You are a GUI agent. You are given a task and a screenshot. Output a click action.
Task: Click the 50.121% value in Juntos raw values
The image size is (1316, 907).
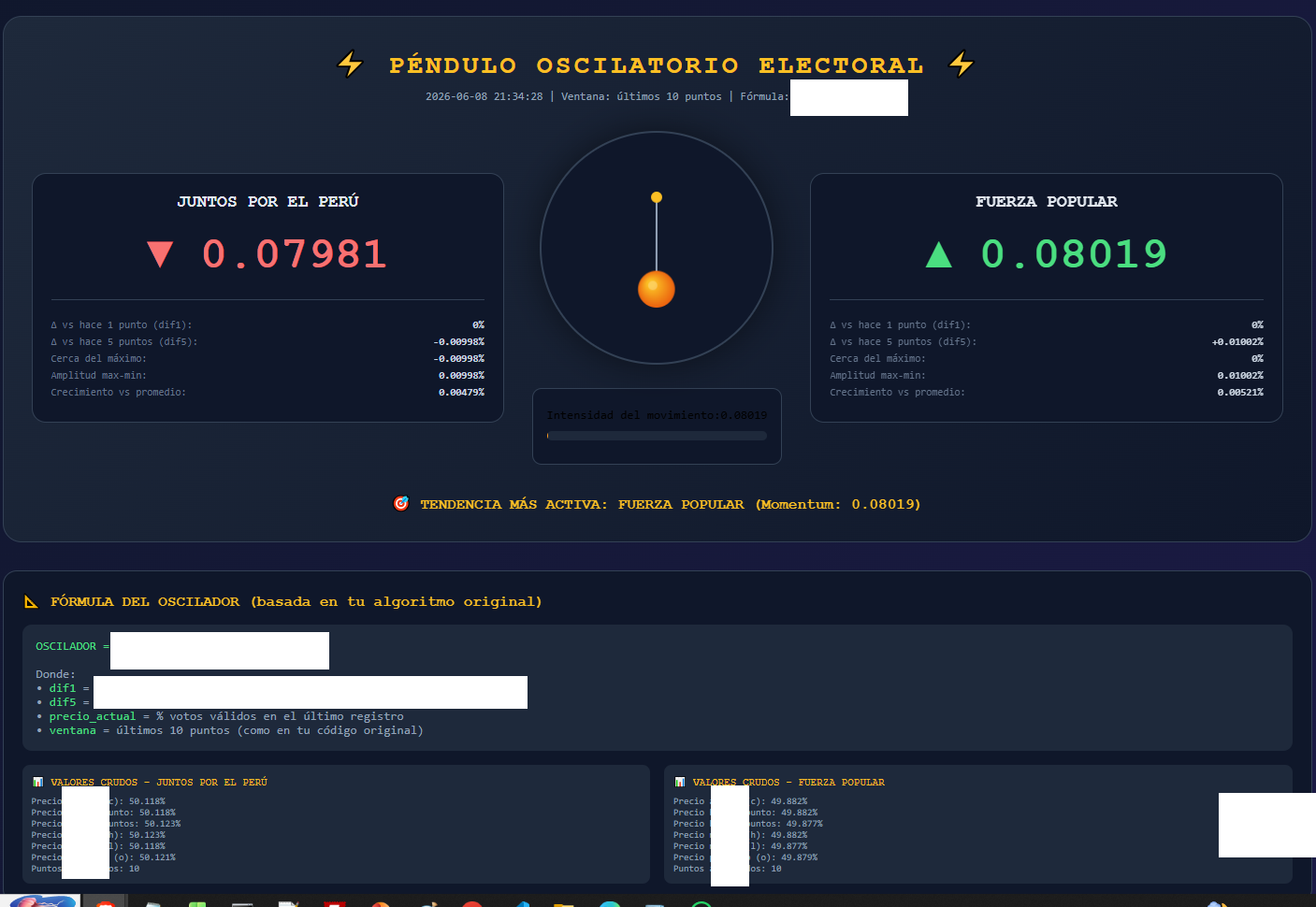coord(157,857)
